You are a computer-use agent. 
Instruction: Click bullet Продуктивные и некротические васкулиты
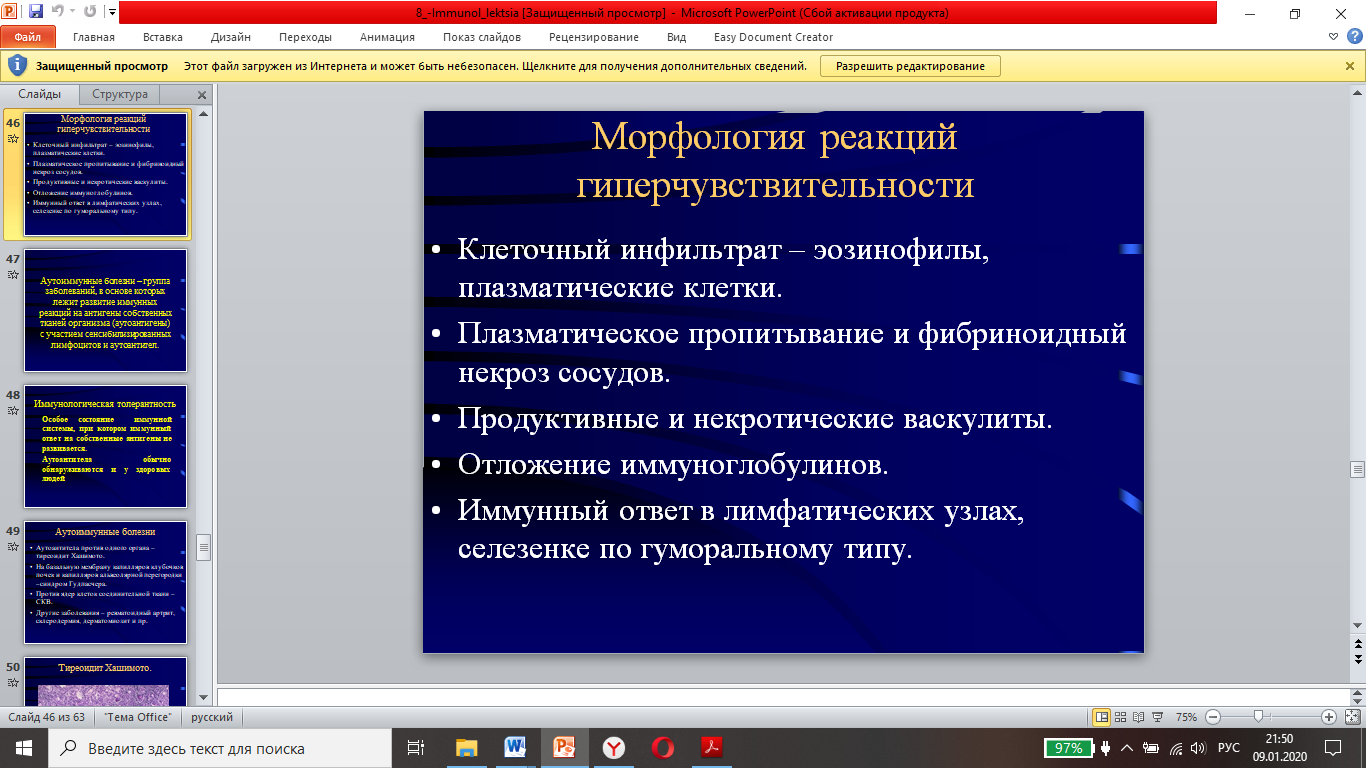[755, 419]
